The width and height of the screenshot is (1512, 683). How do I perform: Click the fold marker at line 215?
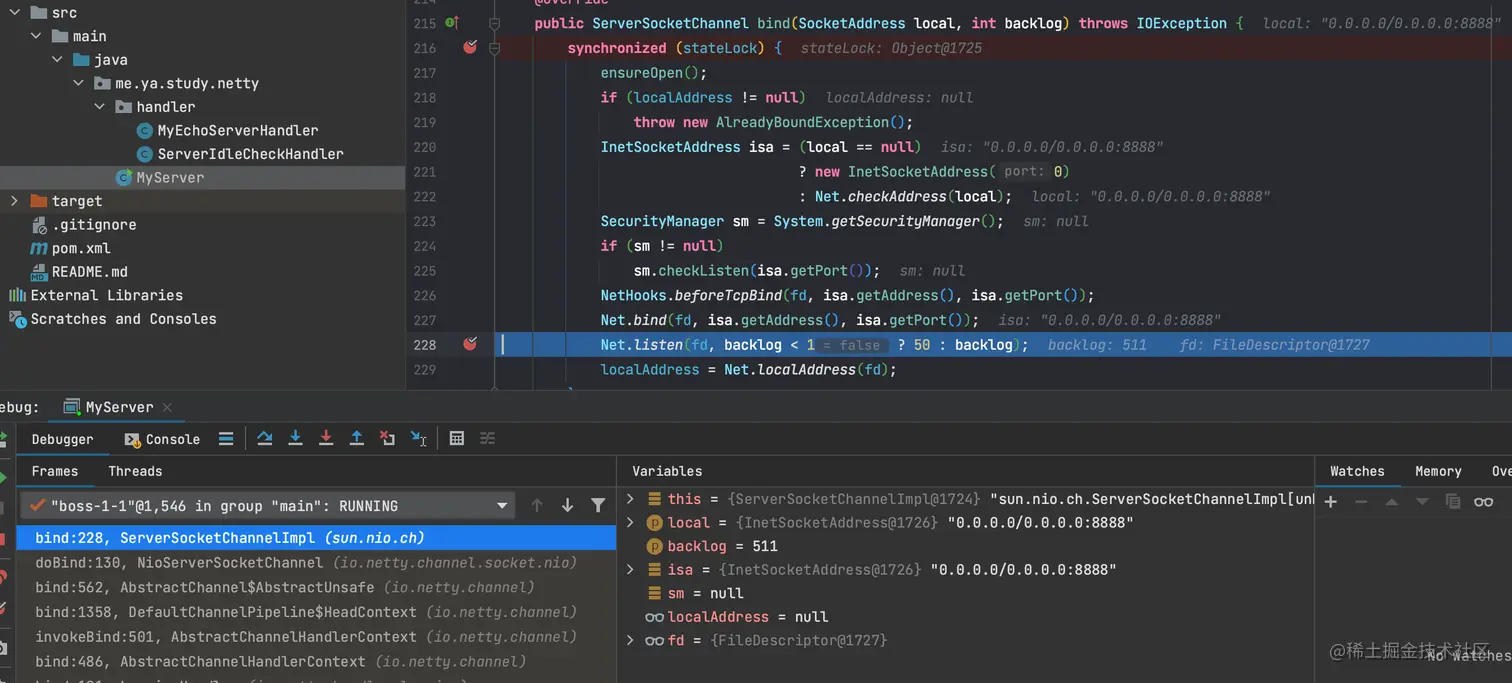pyautogui.click(x=494, y=23)
